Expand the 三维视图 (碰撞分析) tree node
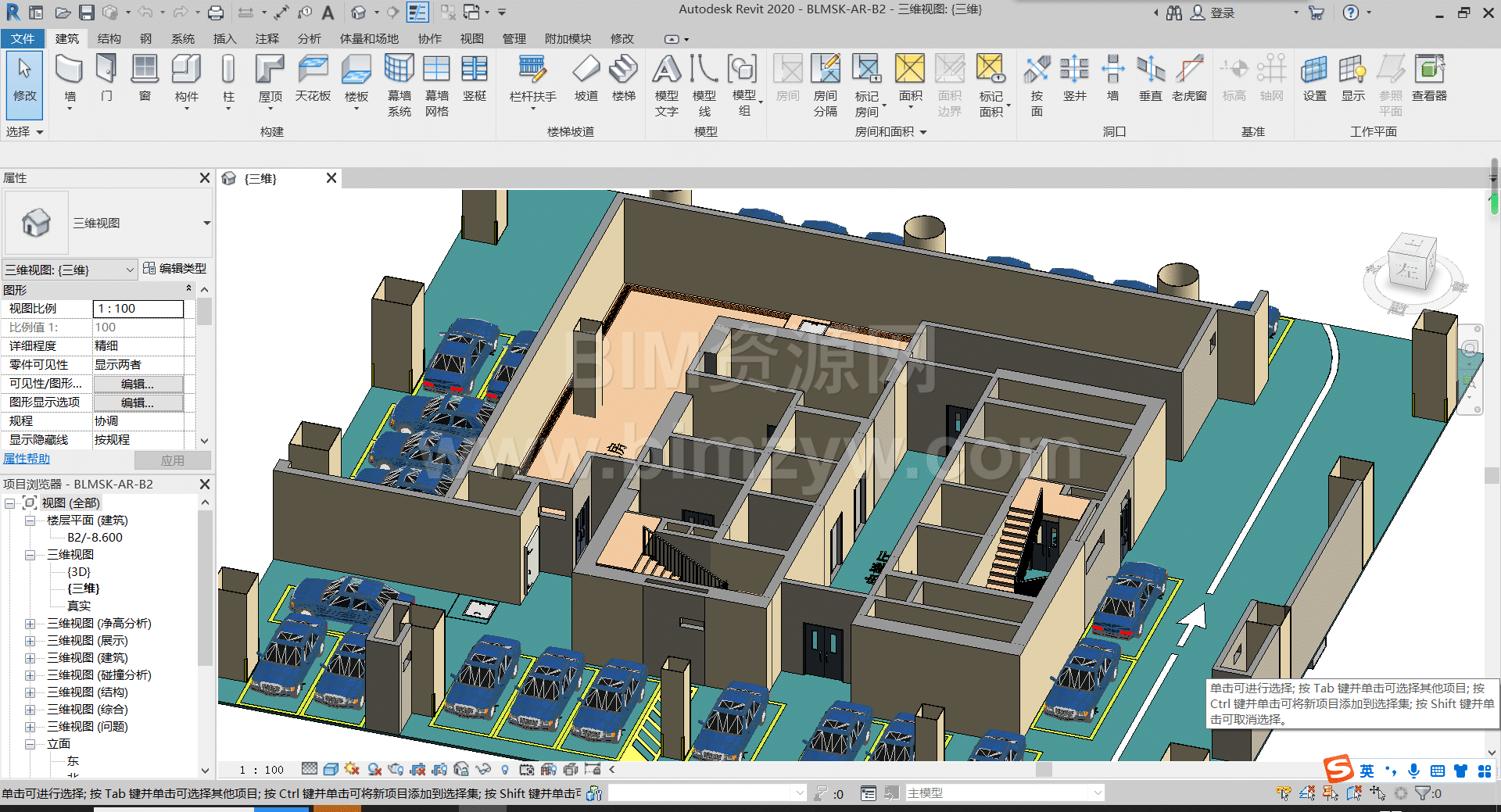The width and height of the screenshot is (1501, 812). 30,675
